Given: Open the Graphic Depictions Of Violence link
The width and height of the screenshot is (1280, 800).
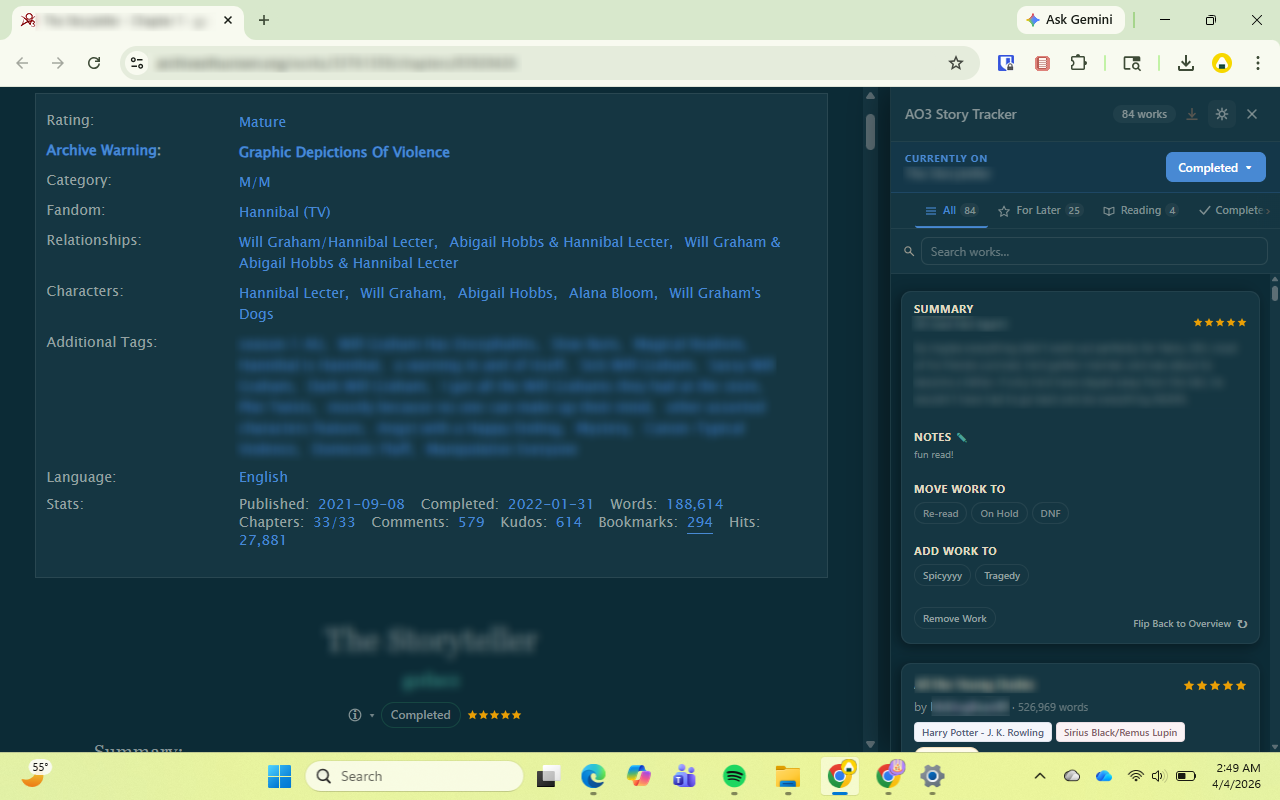Looking at the screenshot, I should pyautogui.click(x=344, y=152).
